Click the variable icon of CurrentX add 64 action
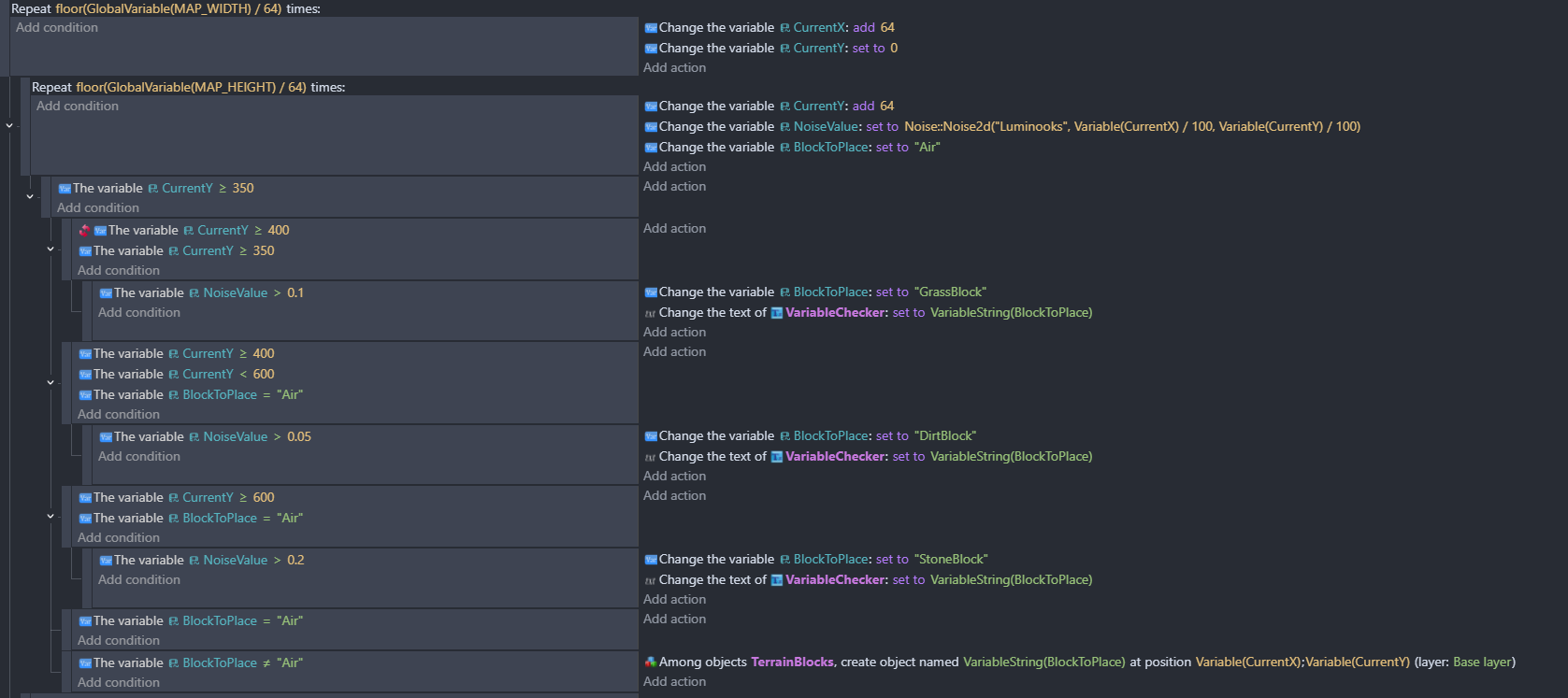The image size is (1568, 698). tap(651, 28)
